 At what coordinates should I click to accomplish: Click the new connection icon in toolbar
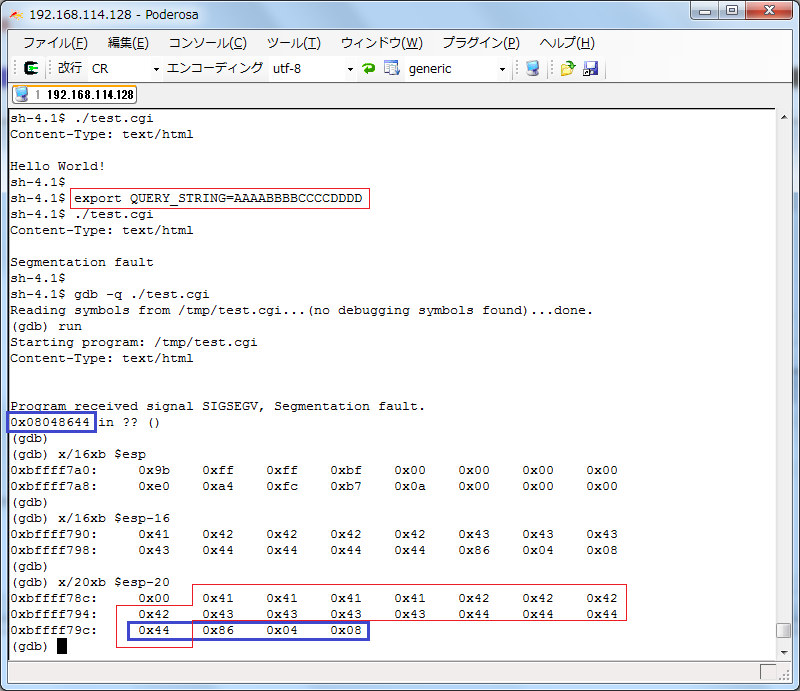point(31,68)
